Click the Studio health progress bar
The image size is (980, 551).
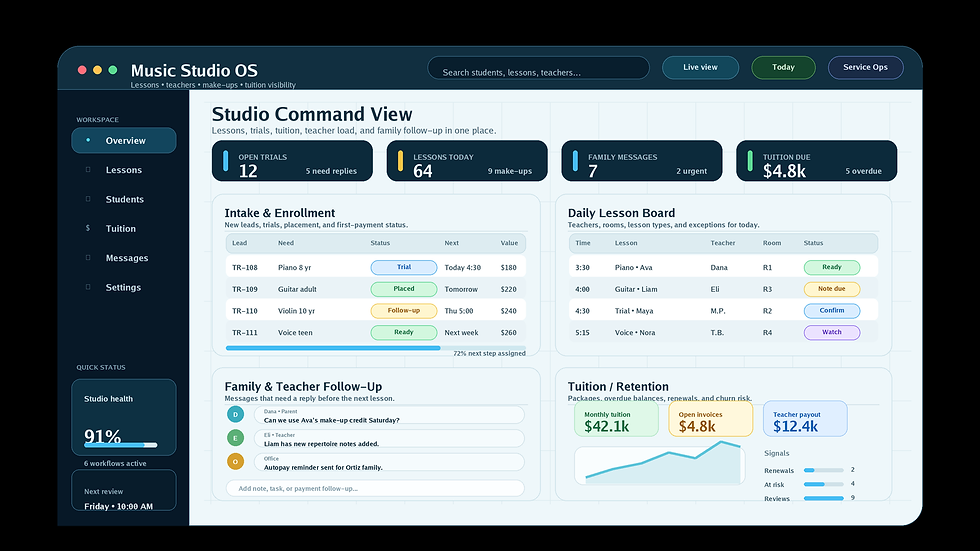[121, 445]
